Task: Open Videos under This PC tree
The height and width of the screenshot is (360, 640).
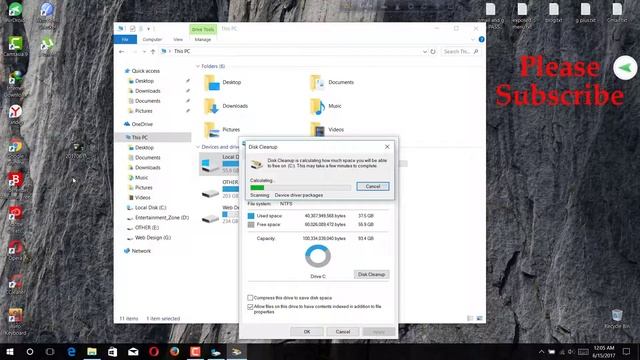Action: click(142, 198)
